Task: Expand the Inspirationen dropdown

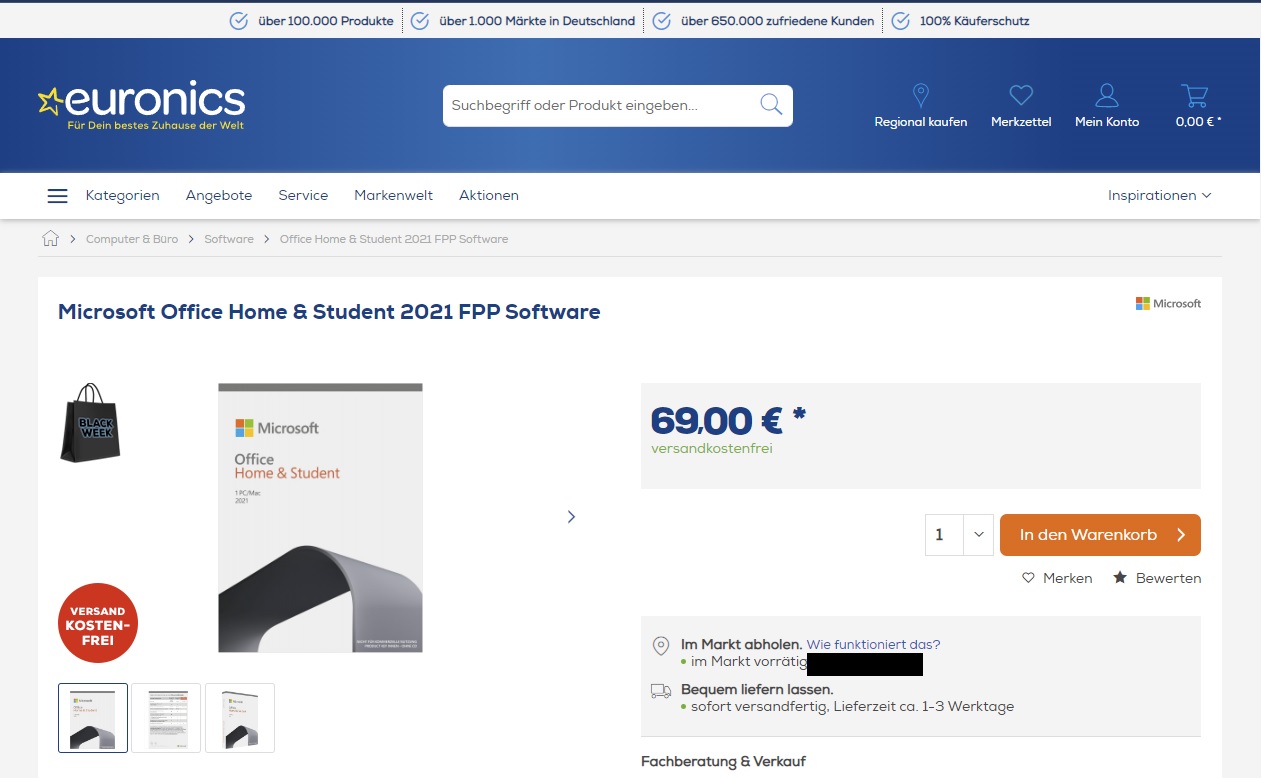Action: click(1159, 195)
